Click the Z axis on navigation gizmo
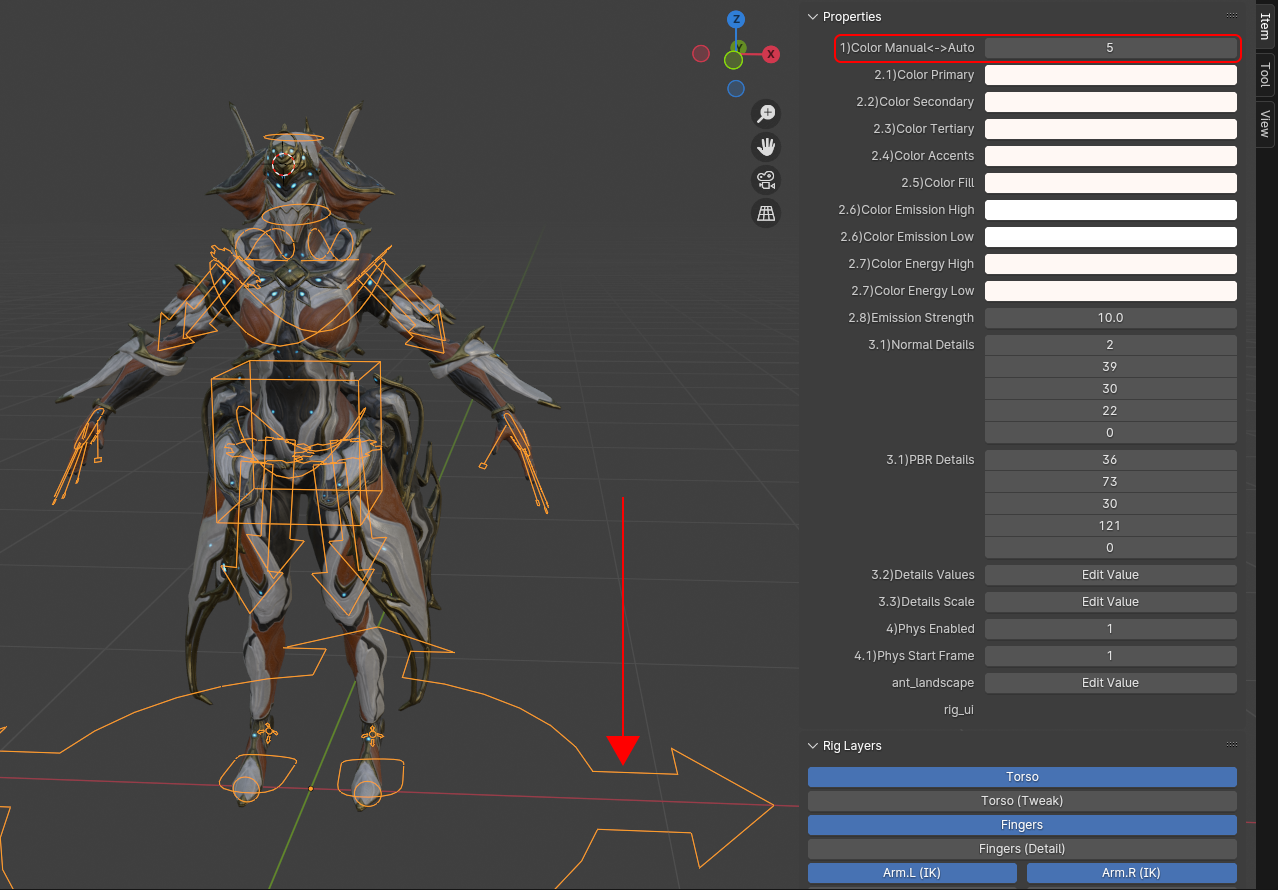This screenshot has width=1278, height=890. (736, 19)
